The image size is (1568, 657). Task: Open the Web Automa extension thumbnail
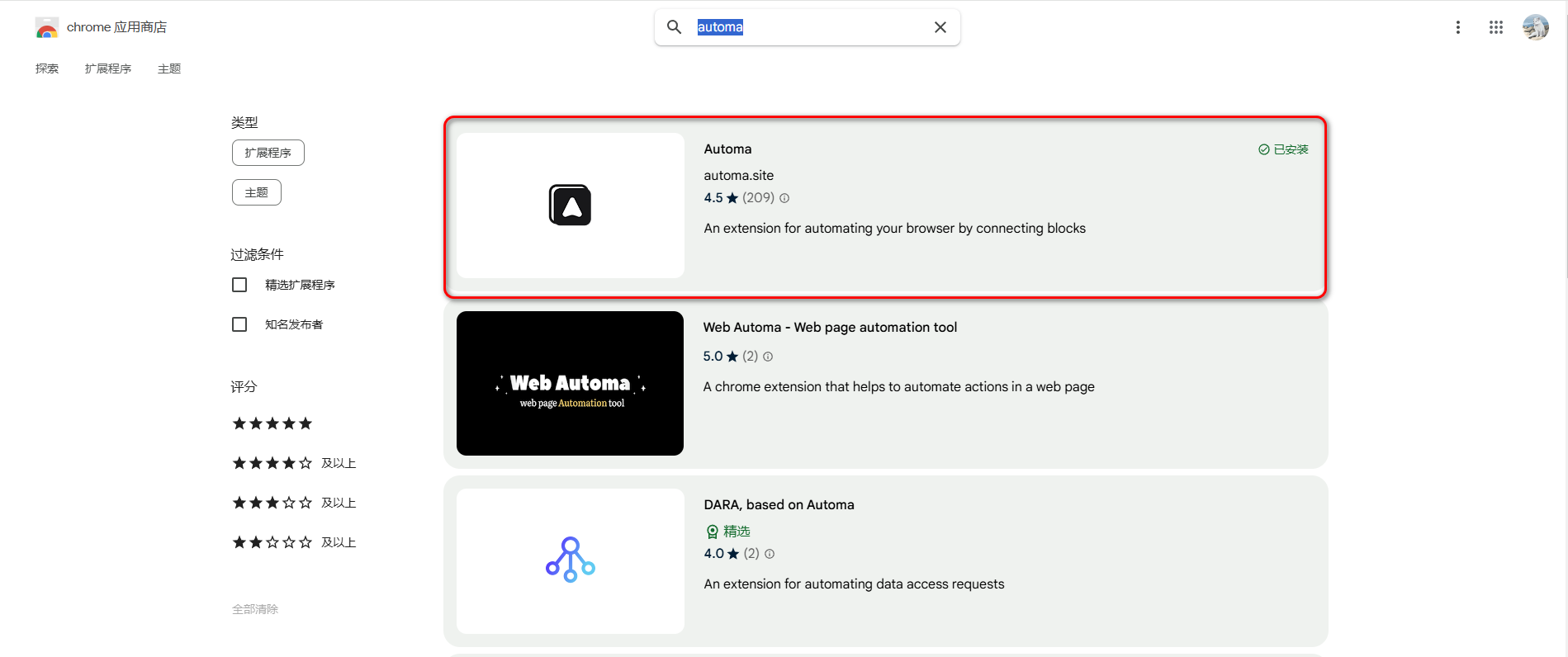pyautogui.click(x=570, y=383)
